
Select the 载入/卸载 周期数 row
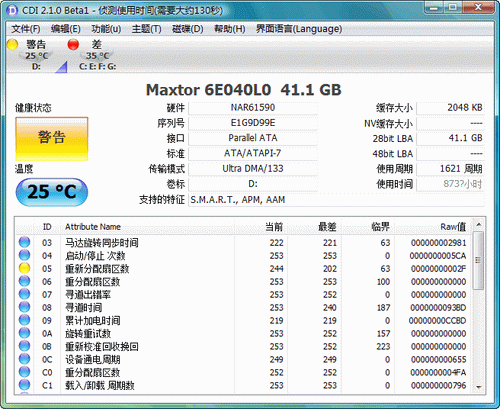243,386
